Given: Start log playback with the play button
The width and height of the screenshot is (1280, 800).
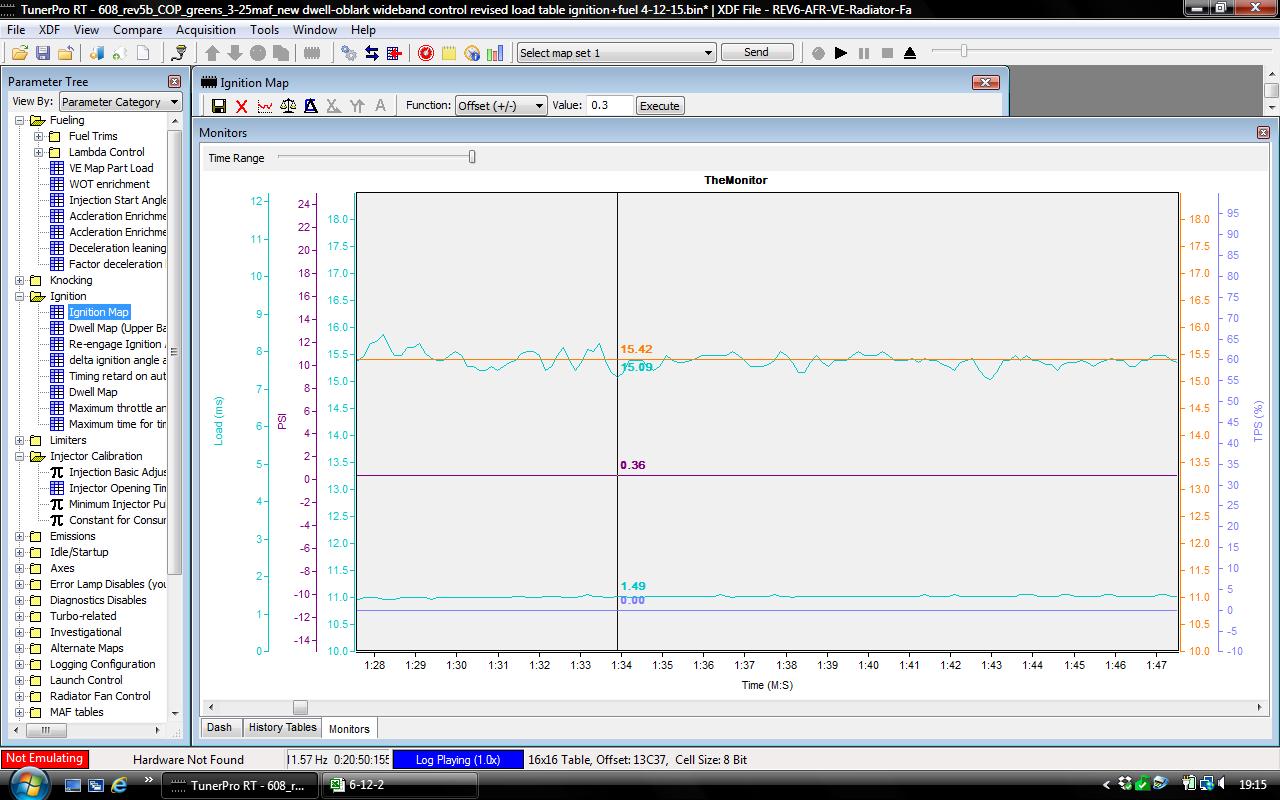Looking at the screenshot, I should tap(841, 53).
